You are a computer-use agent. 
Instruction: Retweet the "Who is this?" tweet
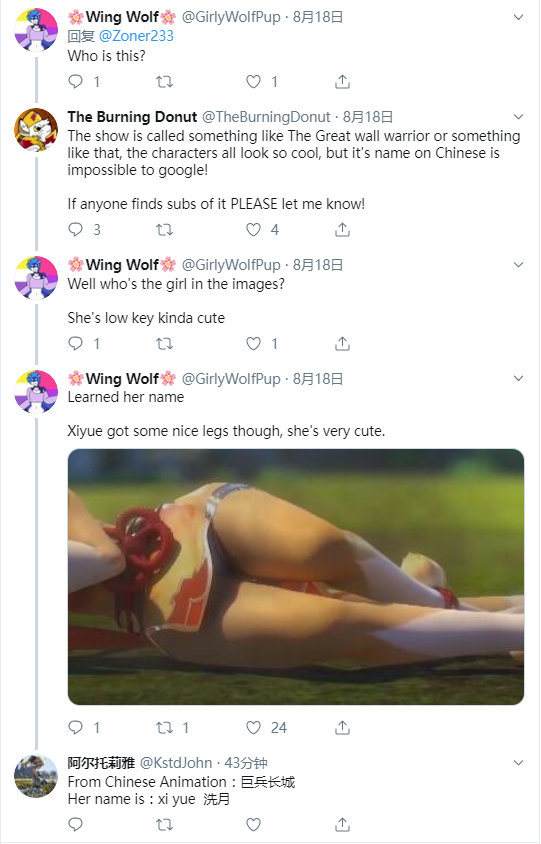pyautogui.click(x=164, y=82)
